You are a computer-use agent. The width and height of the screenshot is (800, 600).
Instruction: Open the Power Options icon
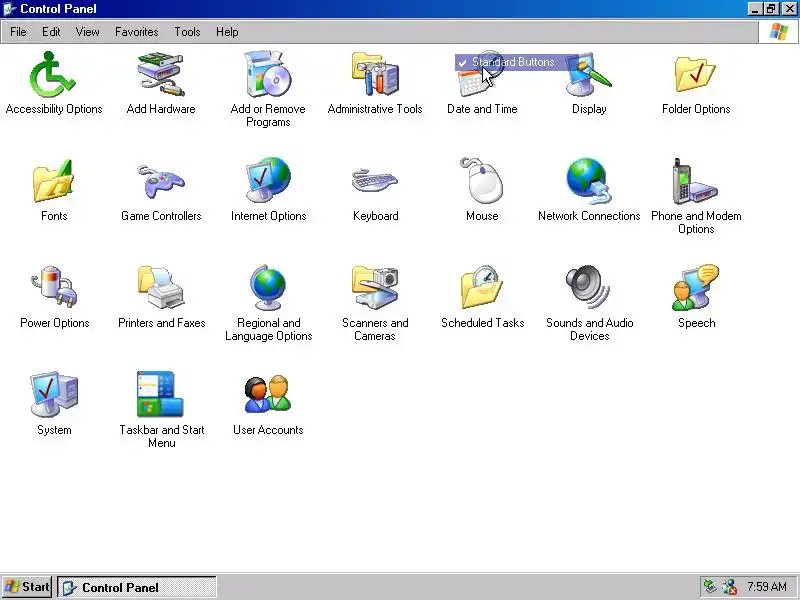click(53, 289)
